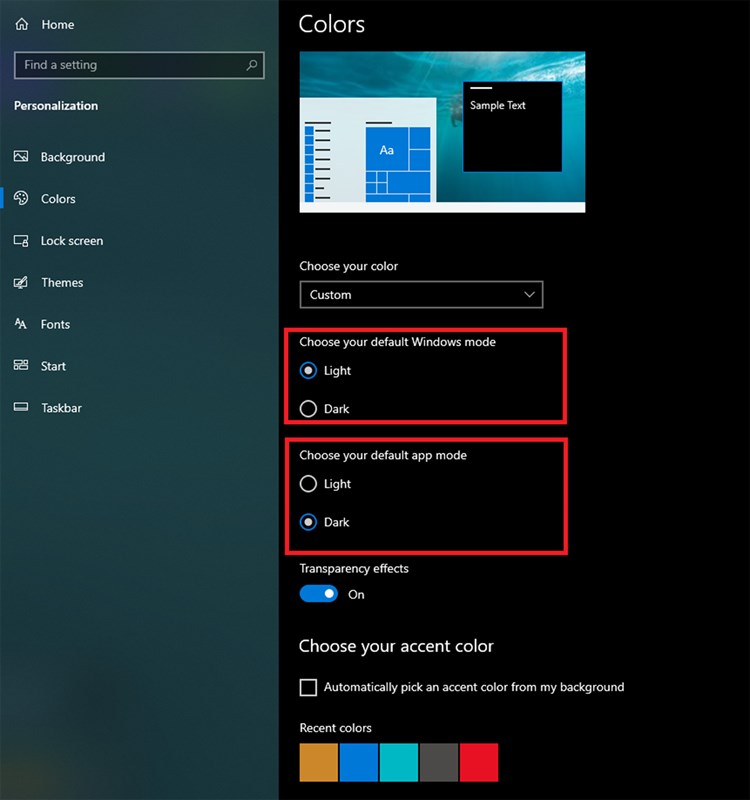Click the Colors palette icon

21,198
